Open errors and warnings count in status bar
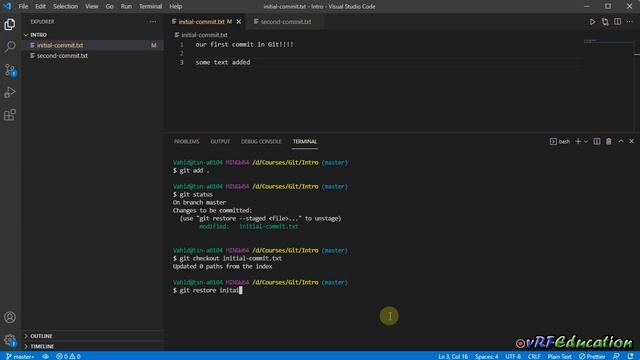 68,356
